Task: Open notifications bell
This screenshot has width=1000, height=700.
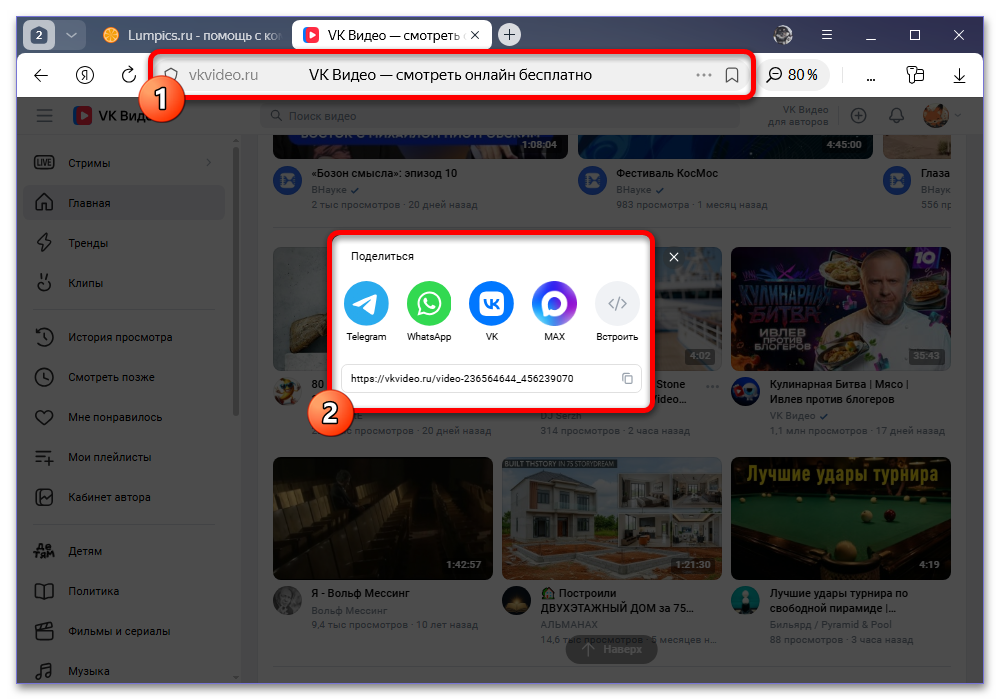Action: (x=896, y=115)
